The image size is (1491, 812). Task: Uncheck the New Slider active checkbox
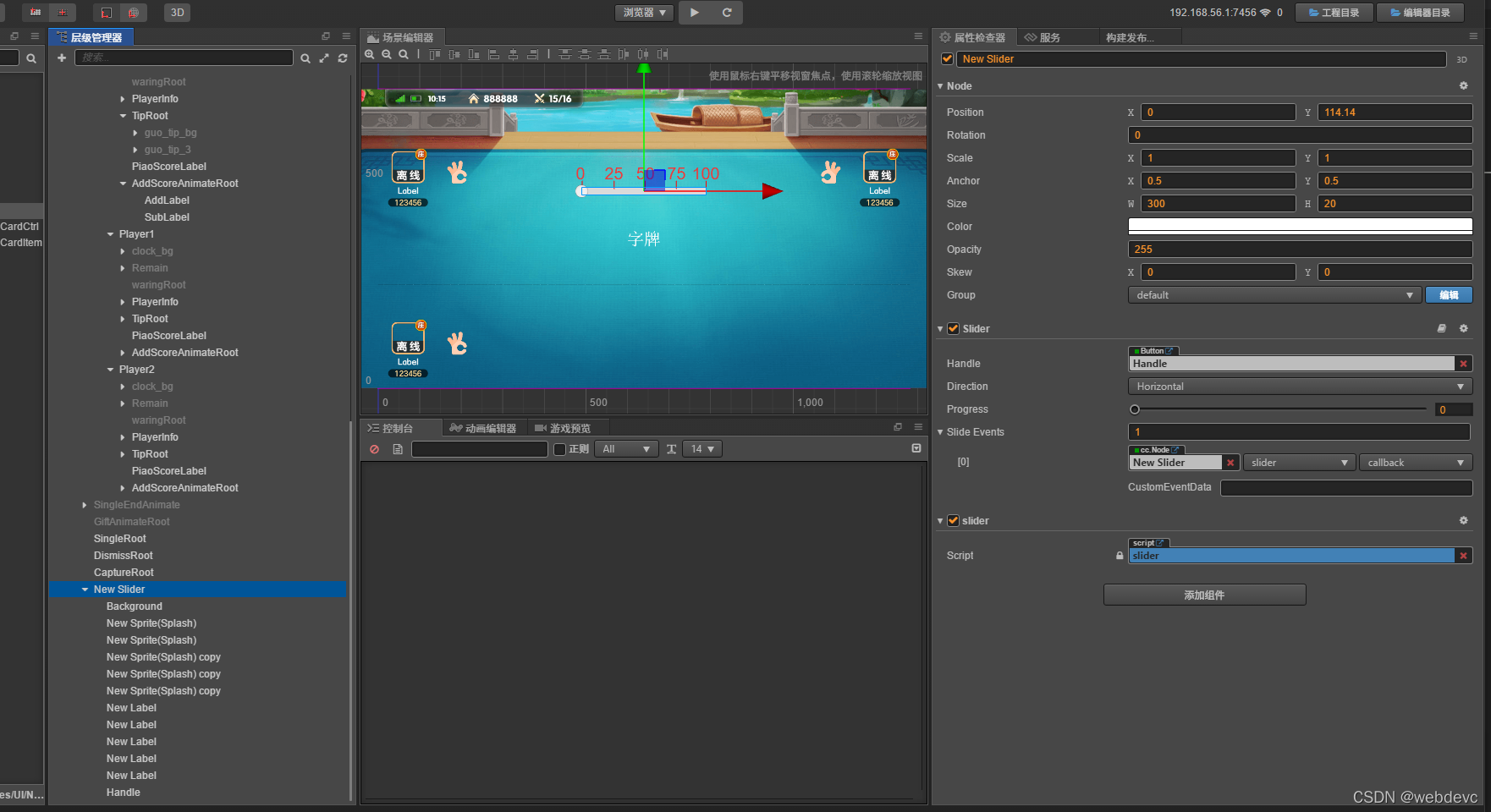click(947, 59)
